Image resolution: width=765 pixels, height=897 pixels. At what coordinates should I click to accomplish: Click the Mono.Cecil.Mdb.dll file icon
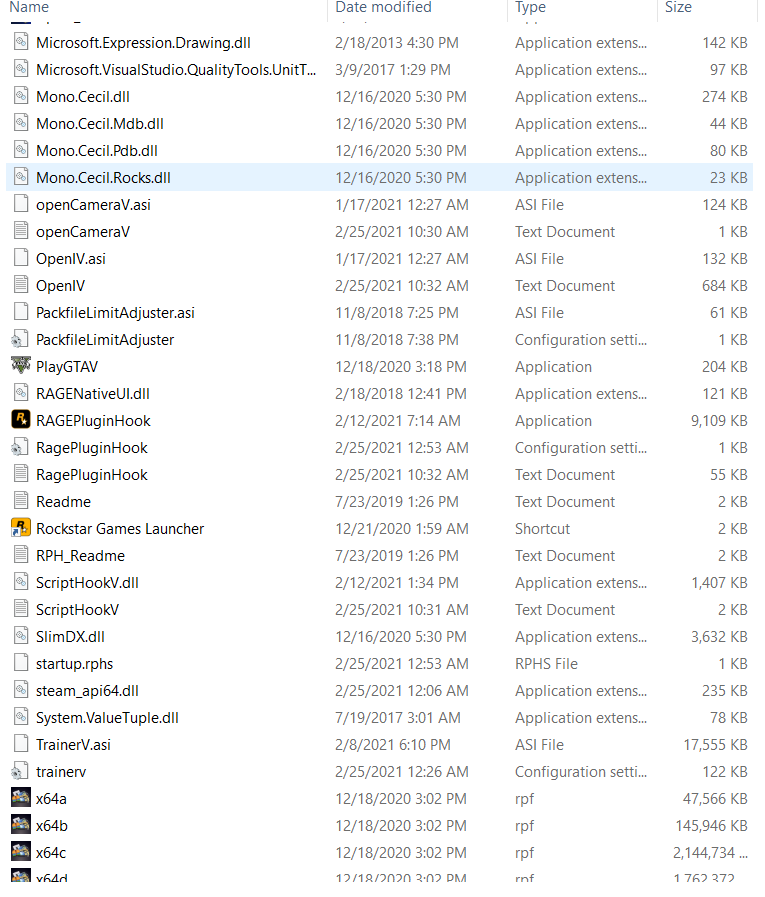point(21,123)
